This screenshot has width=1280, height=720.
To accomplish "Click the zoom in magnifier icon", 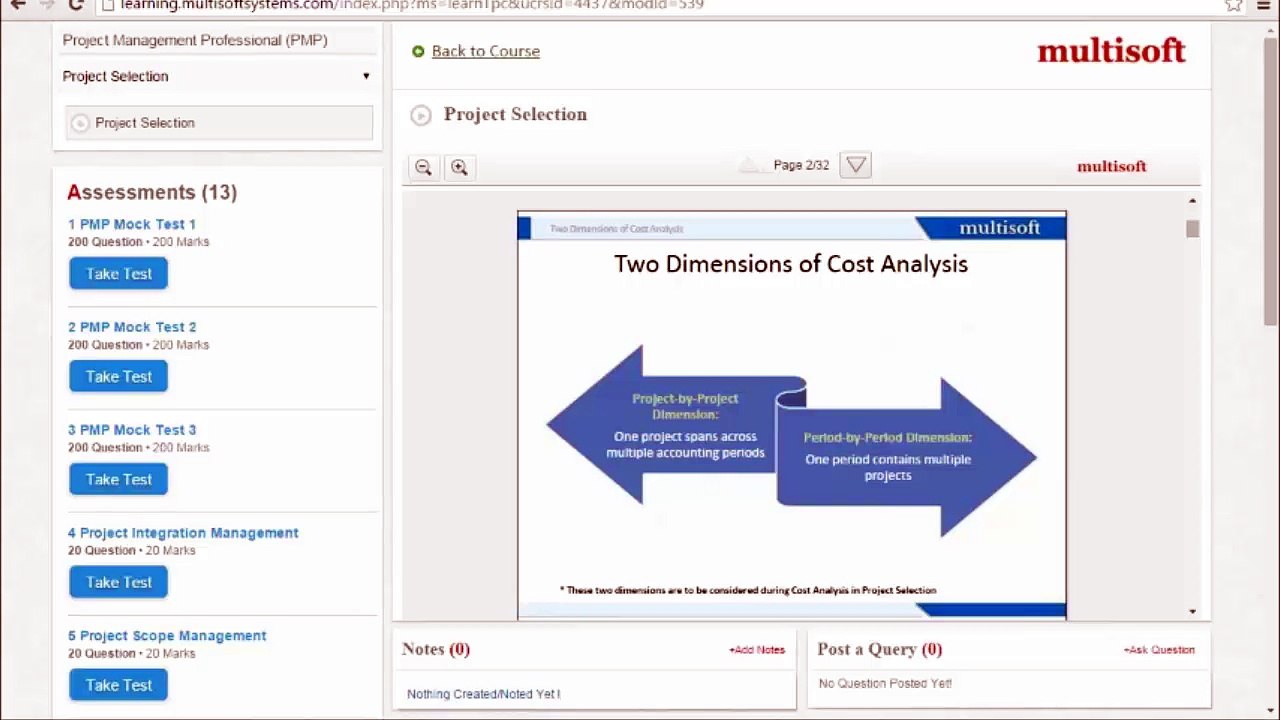I will tap(459, 167).
